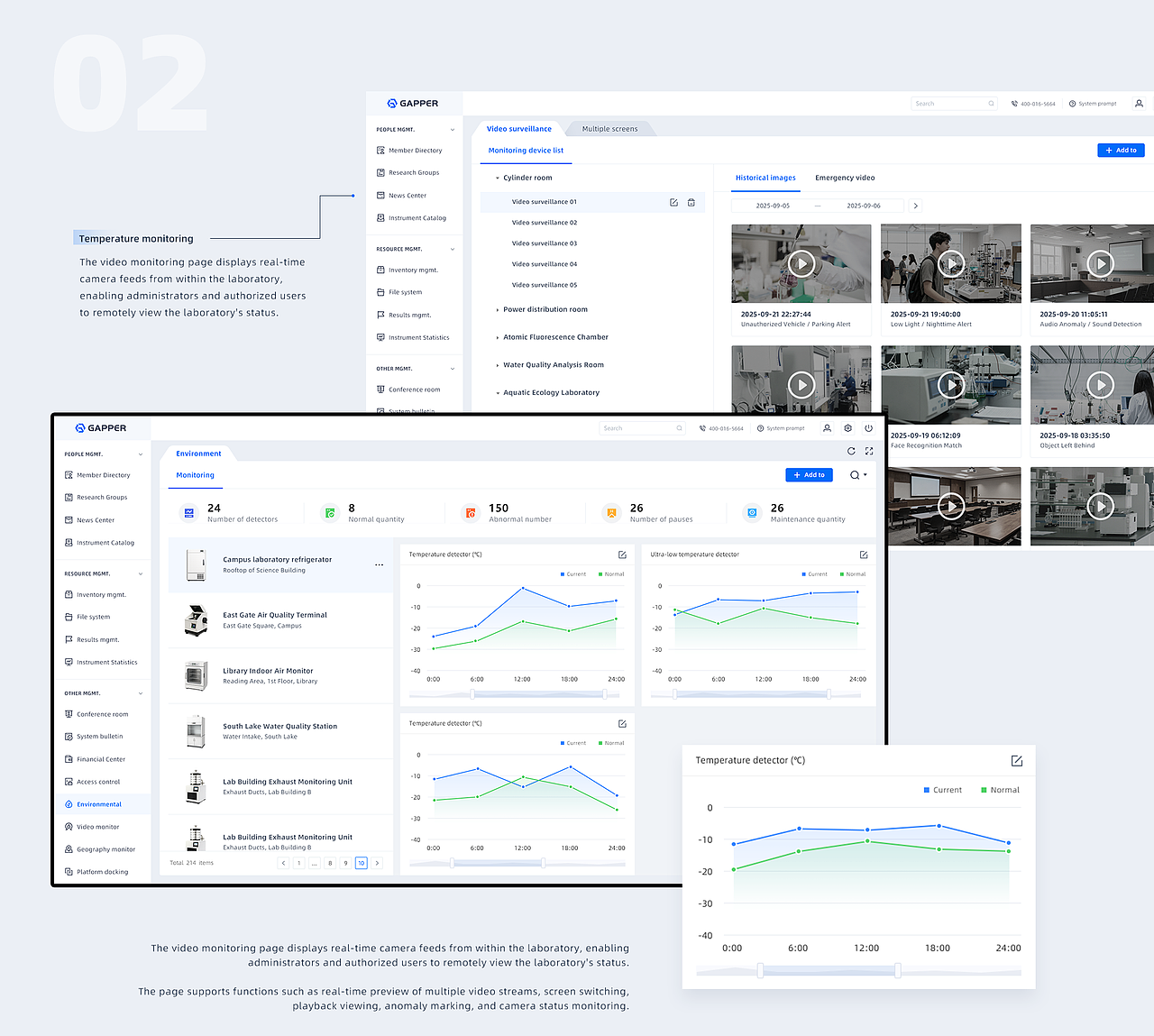Collapse PEOPLE MGMT. in Video surveillance window sidebar

click(x=453, y=130)
